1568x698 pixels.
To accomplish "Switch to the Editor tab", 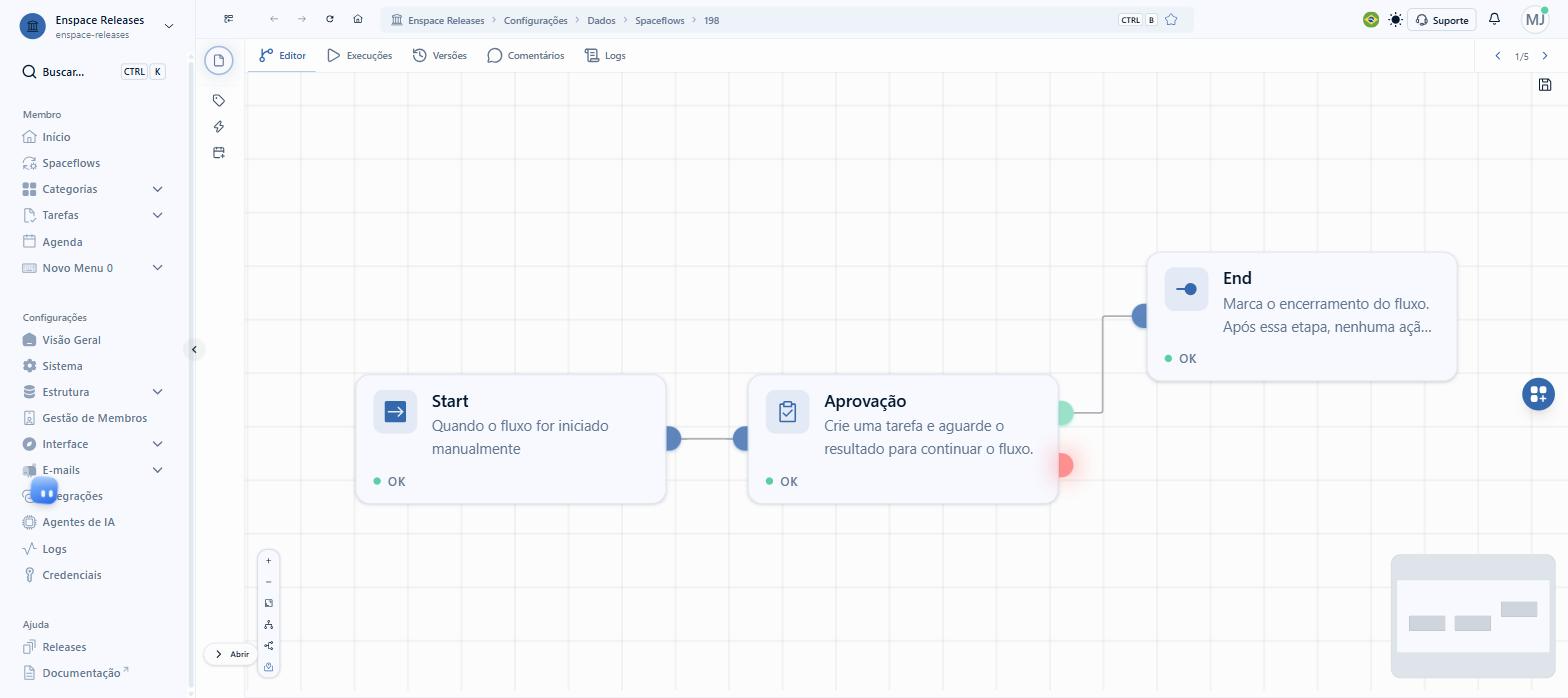I will point(282,55).
